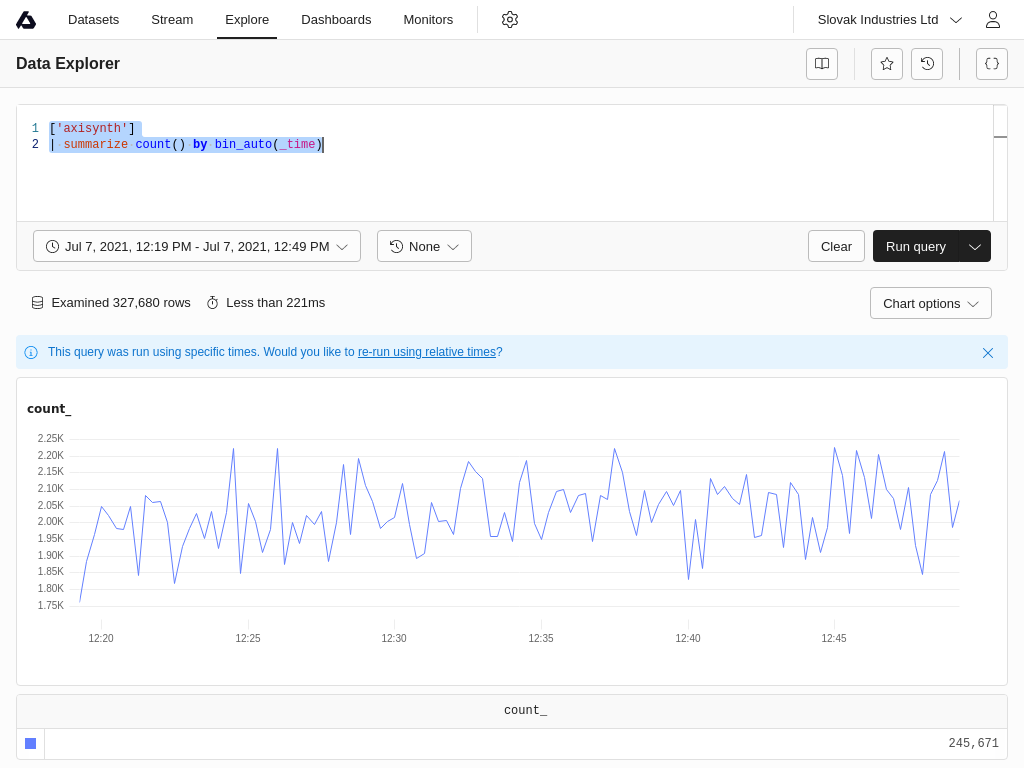Viewport: 1024px width, 768px height.
Task: Open the Dashboards tab
Action: 336,20
